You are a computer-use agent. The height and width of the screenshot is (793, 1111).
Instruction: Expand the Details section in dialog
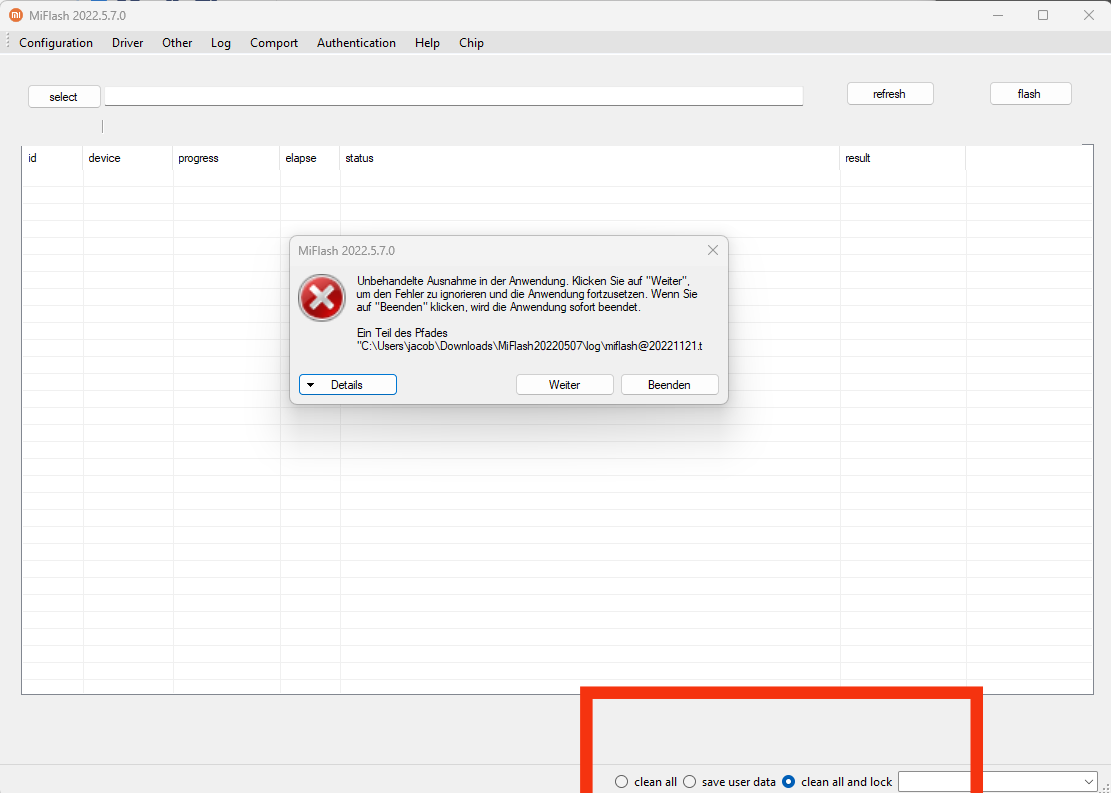pos(347,385)
